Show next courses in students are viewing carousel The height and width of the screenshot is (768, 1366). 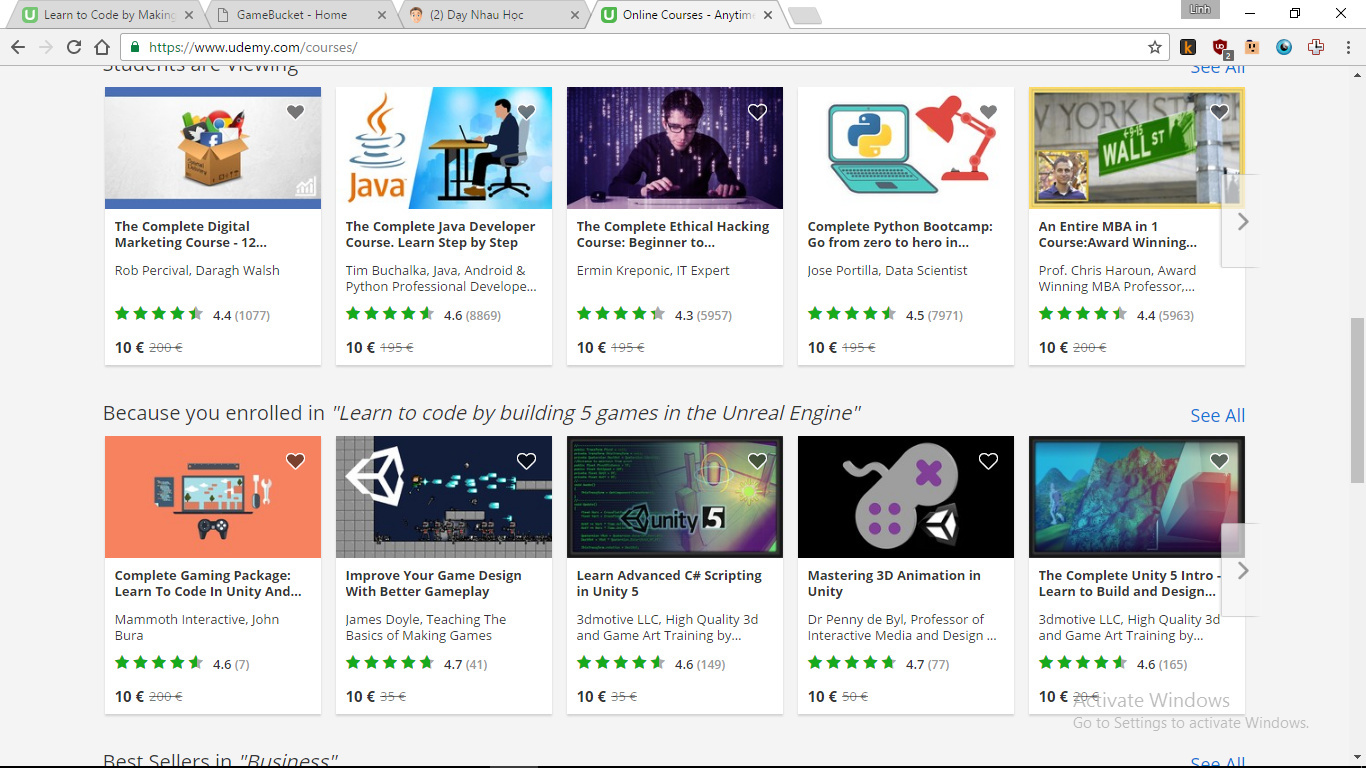coord(1242,221)
